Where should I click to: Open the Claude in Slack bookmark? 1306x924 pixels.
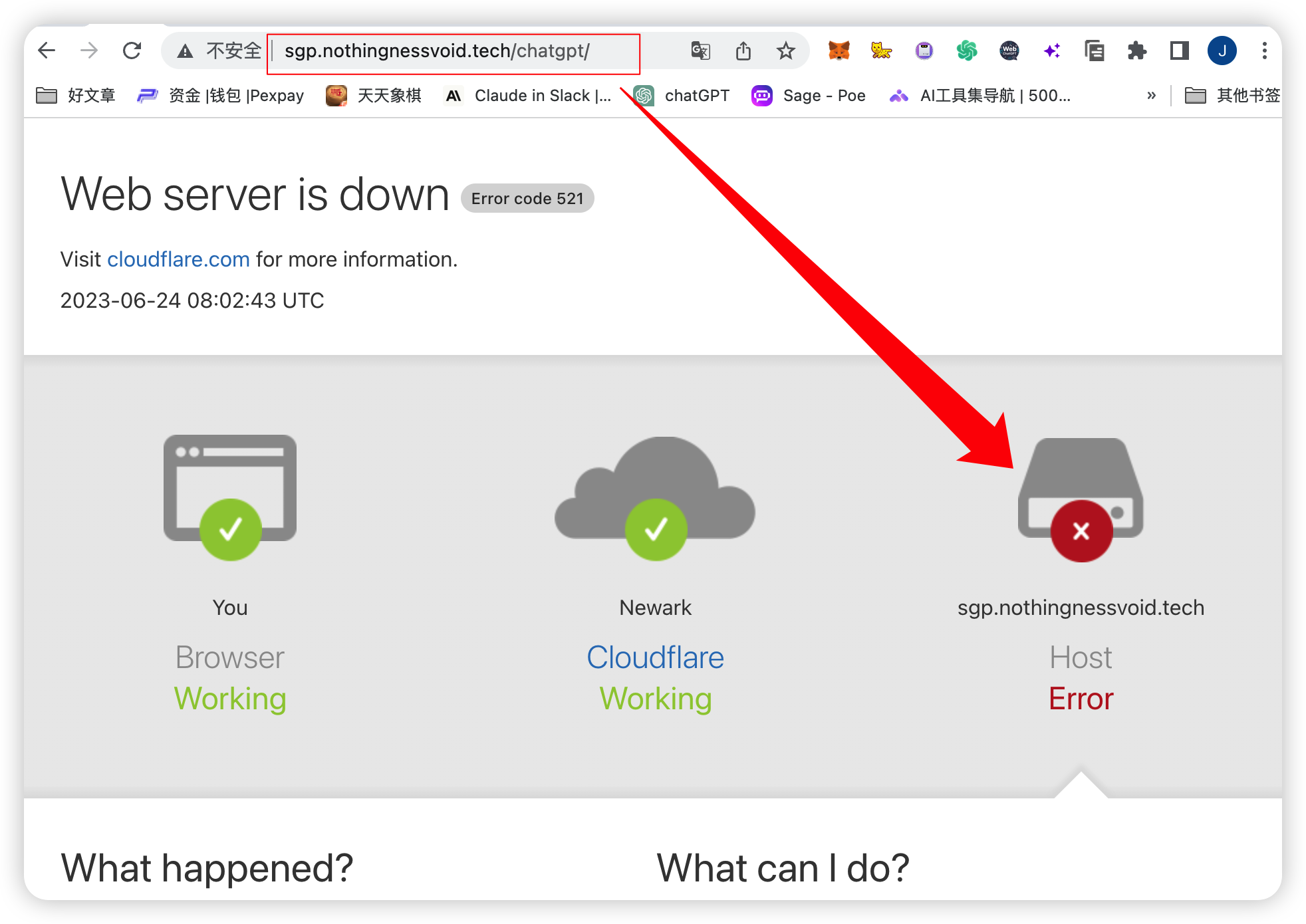point(529,96)
